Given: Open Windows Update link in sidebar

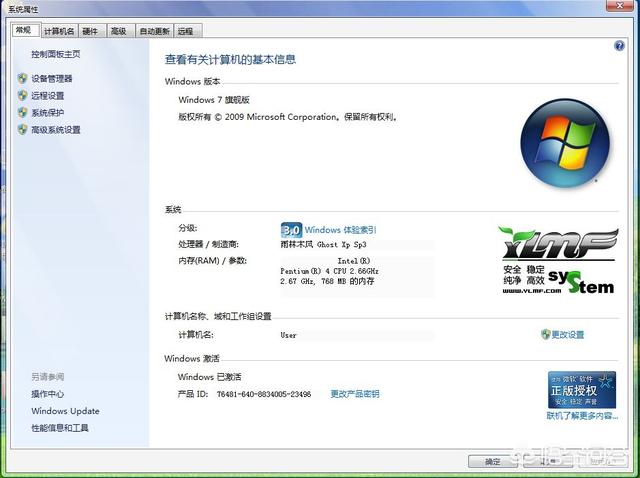Looking at the screenshot, I should click(x=65, y=411).
